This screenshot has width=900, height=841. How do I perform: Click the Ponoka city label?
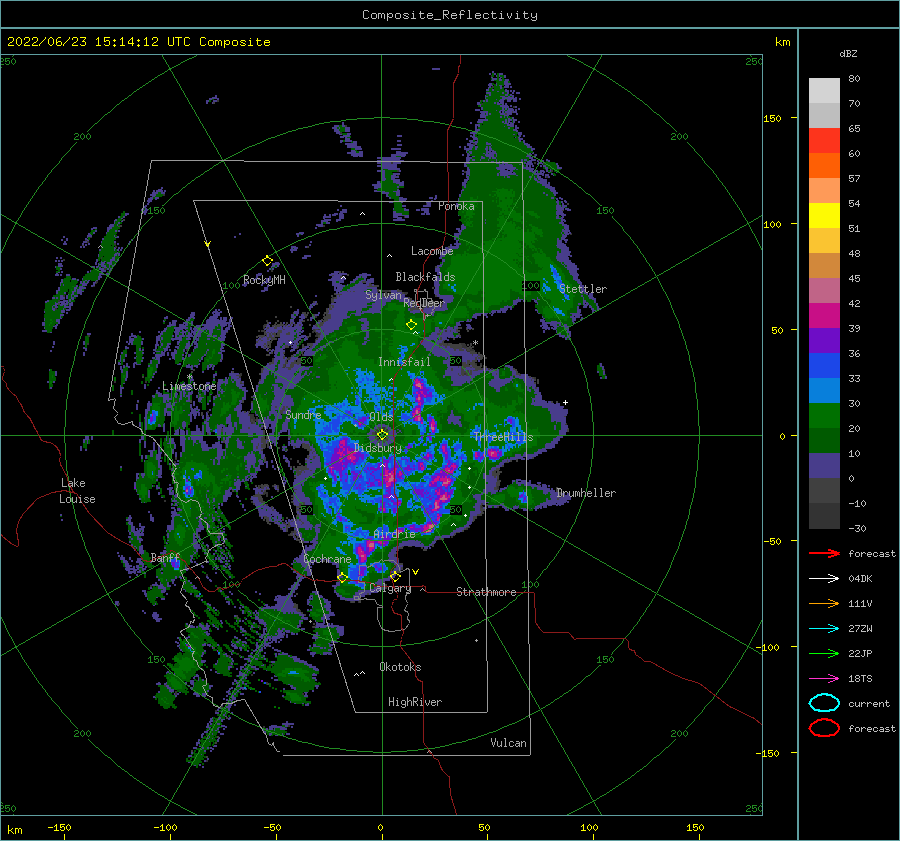pyautogui.click(x=456, y=206)
